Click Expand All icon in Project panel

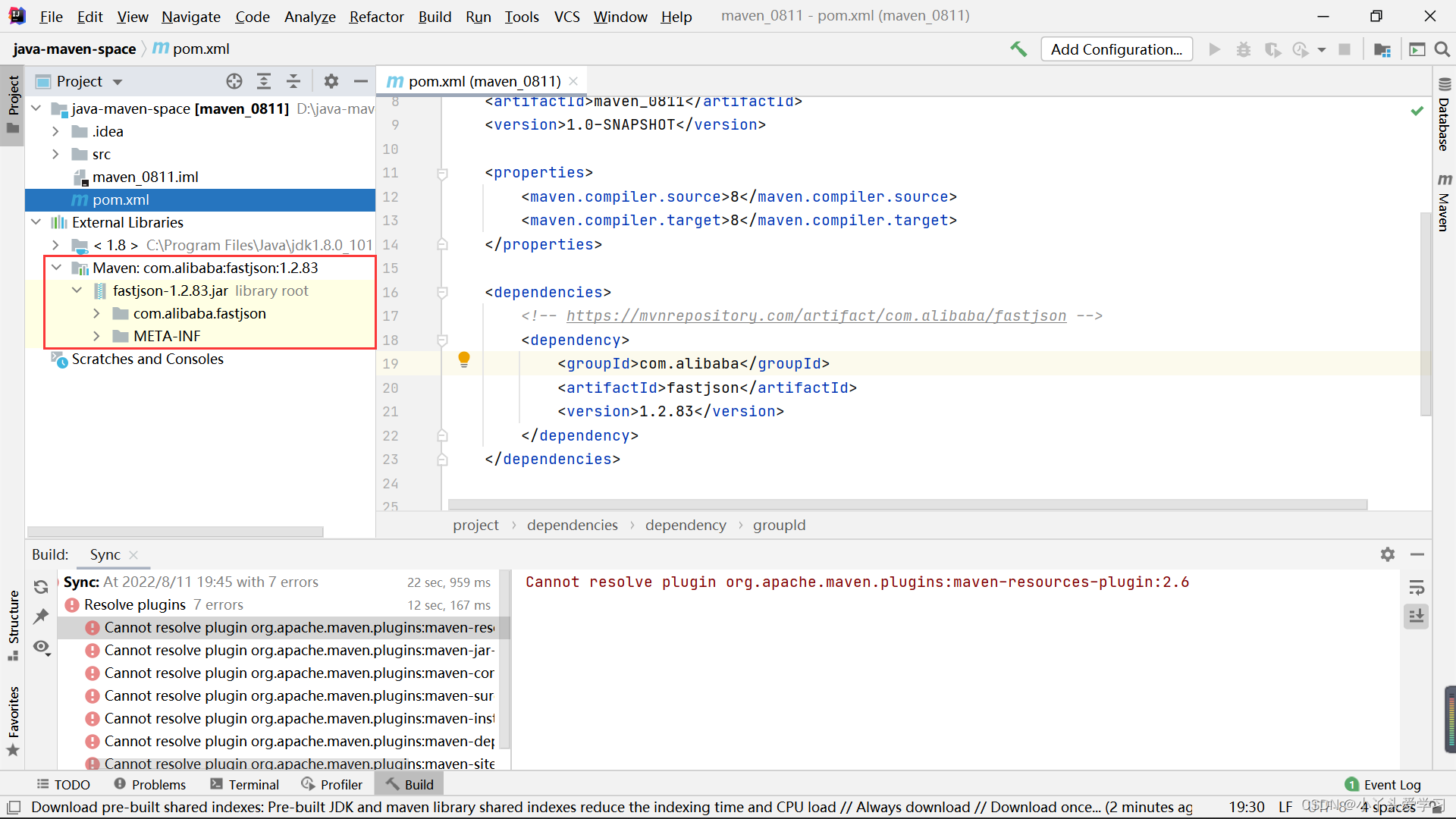tap(264, 81)
